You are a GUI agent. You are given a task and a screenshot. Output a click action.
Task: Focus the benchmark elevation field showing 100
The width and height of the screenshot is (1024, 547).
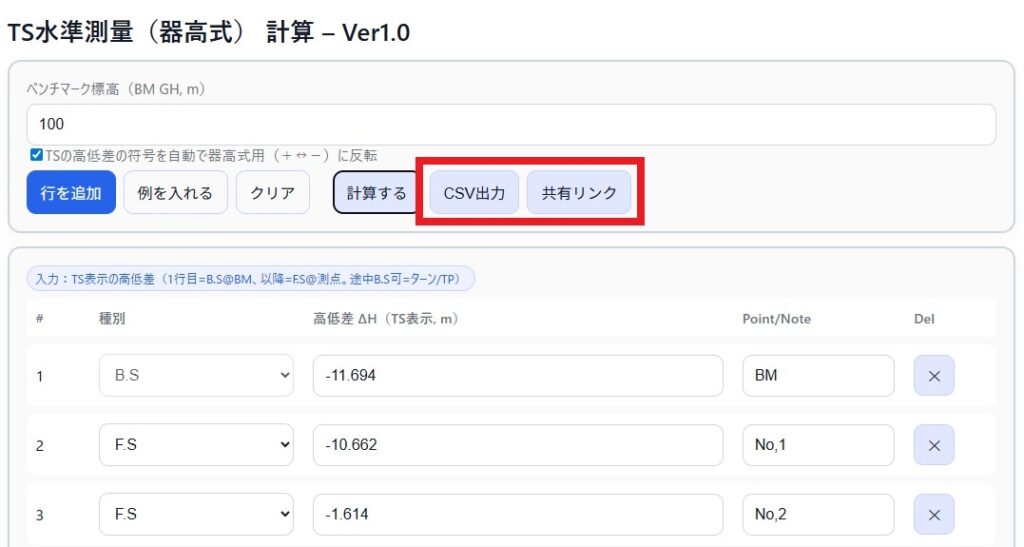pos(510,125)
